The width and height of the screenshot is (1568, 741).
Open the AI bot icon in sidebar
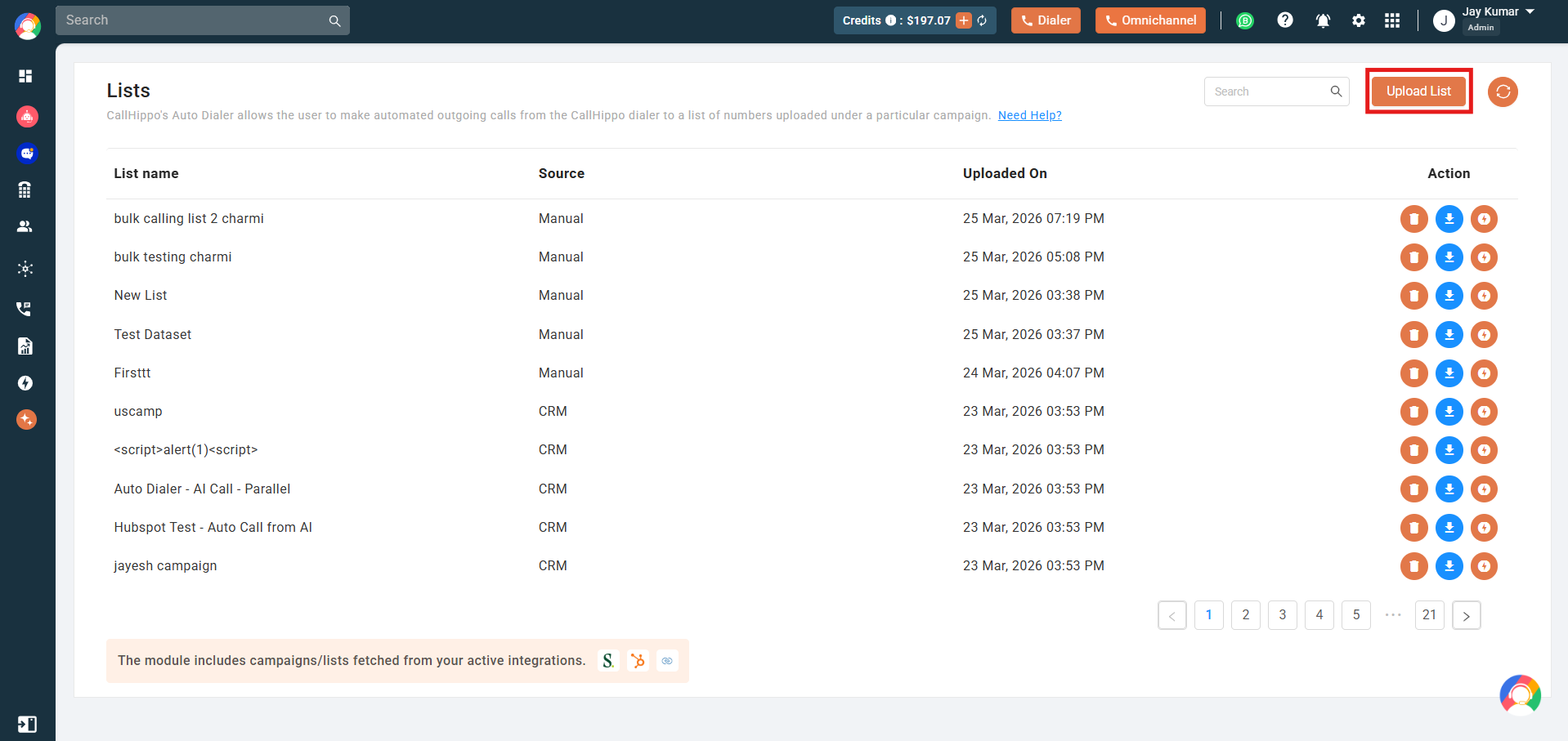[27, 116]
